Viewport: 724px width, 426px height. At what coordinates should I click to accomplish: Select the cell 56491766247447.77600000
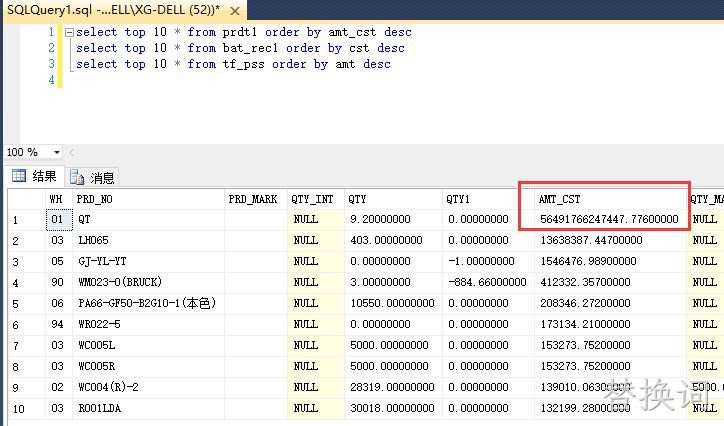click(610, 219)
